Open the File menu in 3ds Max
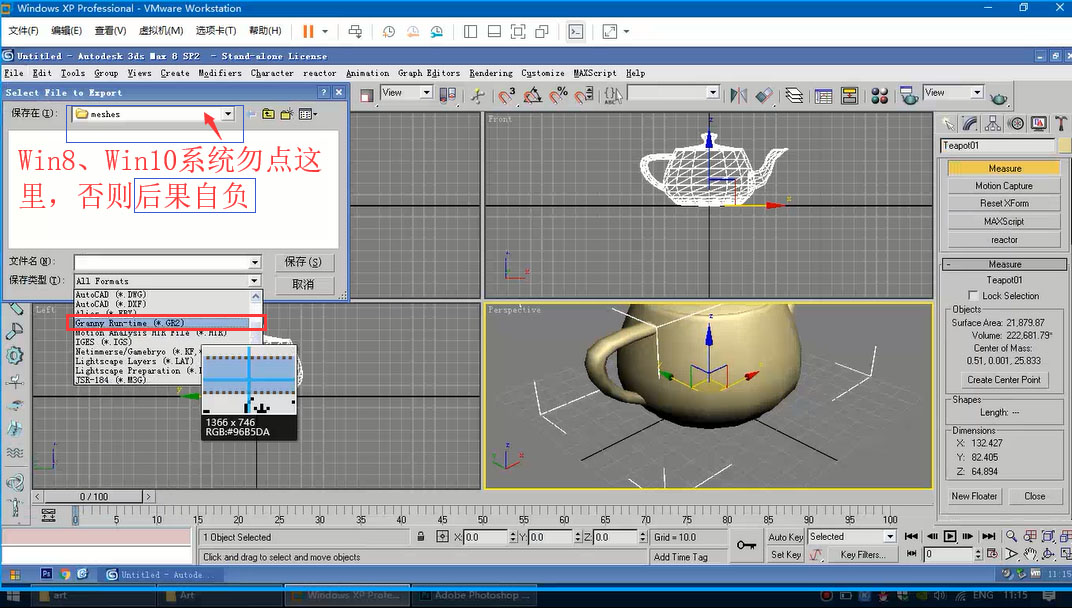Viewport: 1072px width, 608px height. pyautogui.click(x=14, y=73)
